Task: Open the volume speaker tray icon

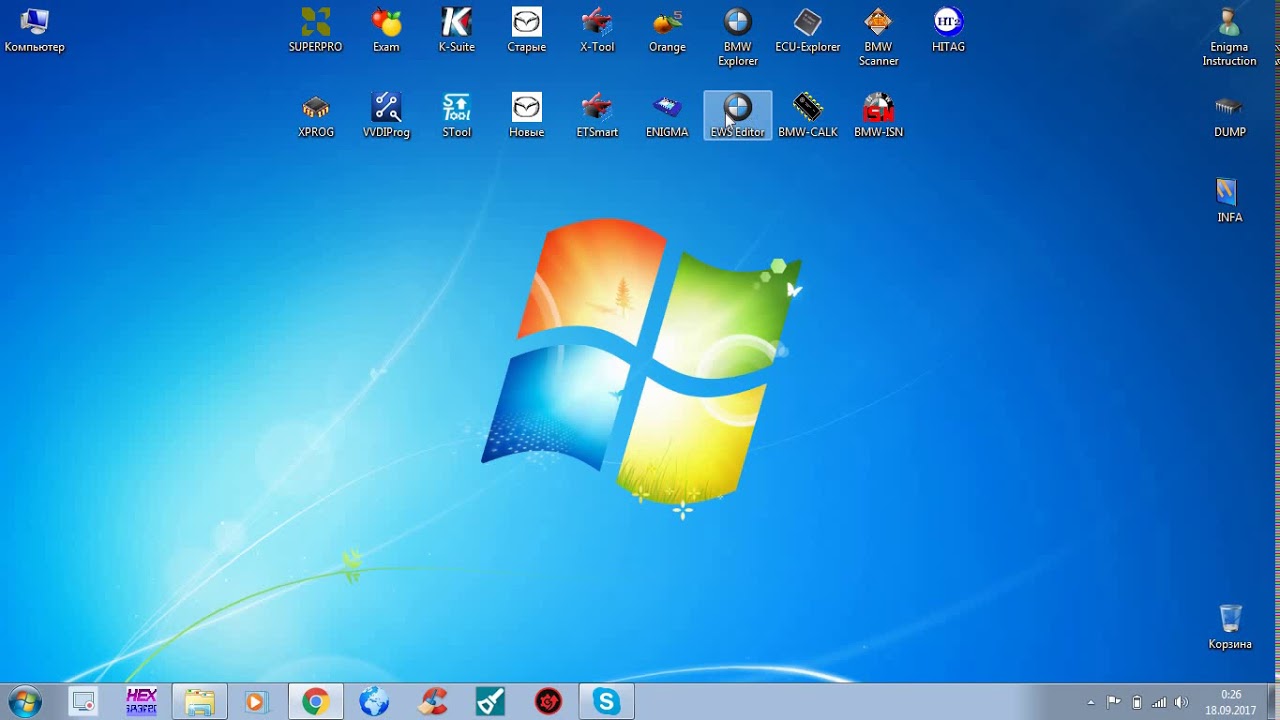Action: click(x=1181, y=702)
